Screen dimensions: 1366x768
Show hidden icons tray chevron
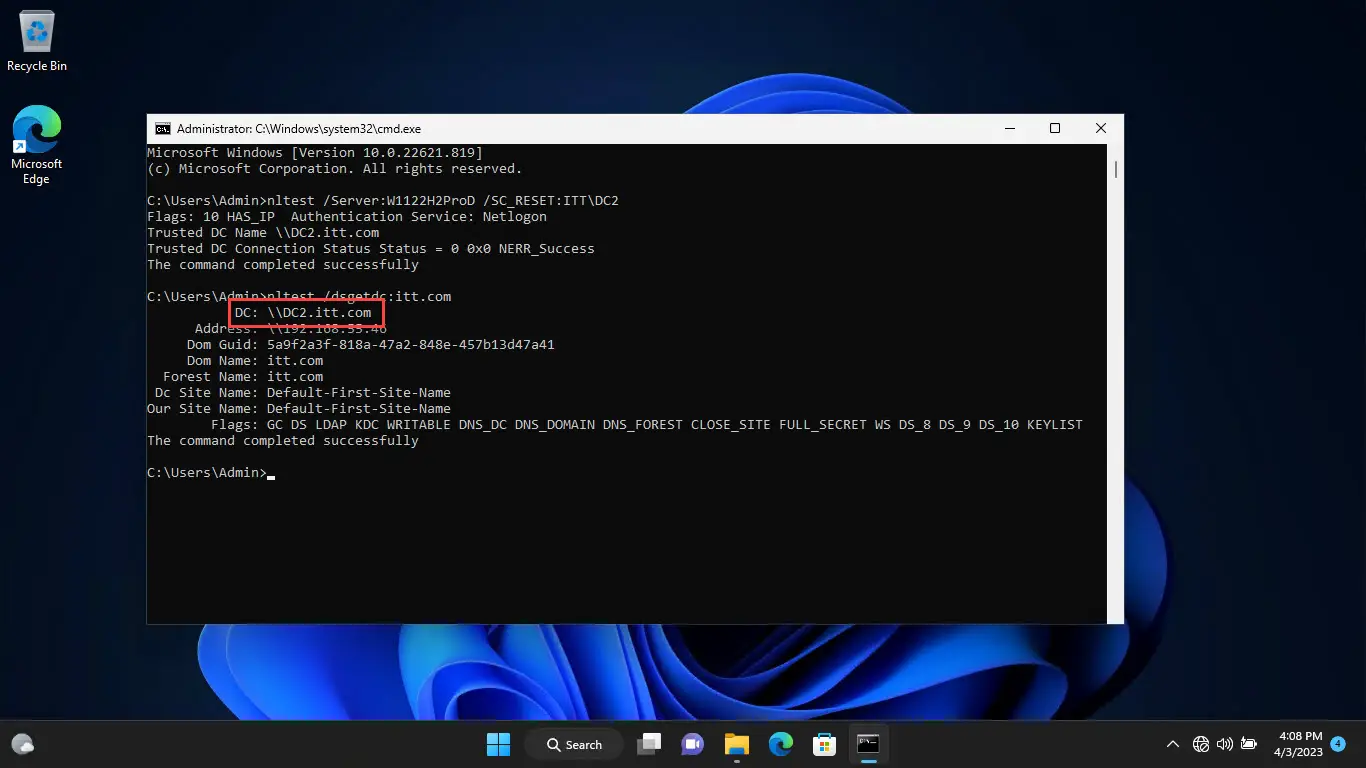[1173, 745]
